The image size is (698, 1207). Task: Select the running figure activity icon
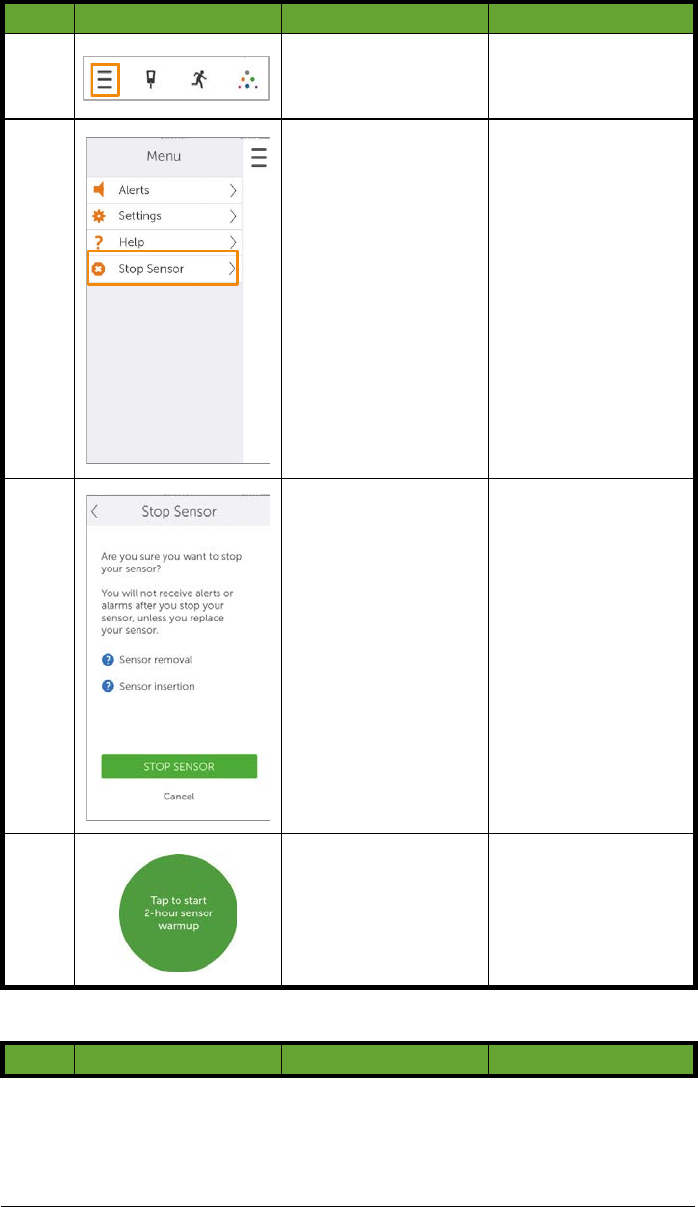[x=199, y=79]
